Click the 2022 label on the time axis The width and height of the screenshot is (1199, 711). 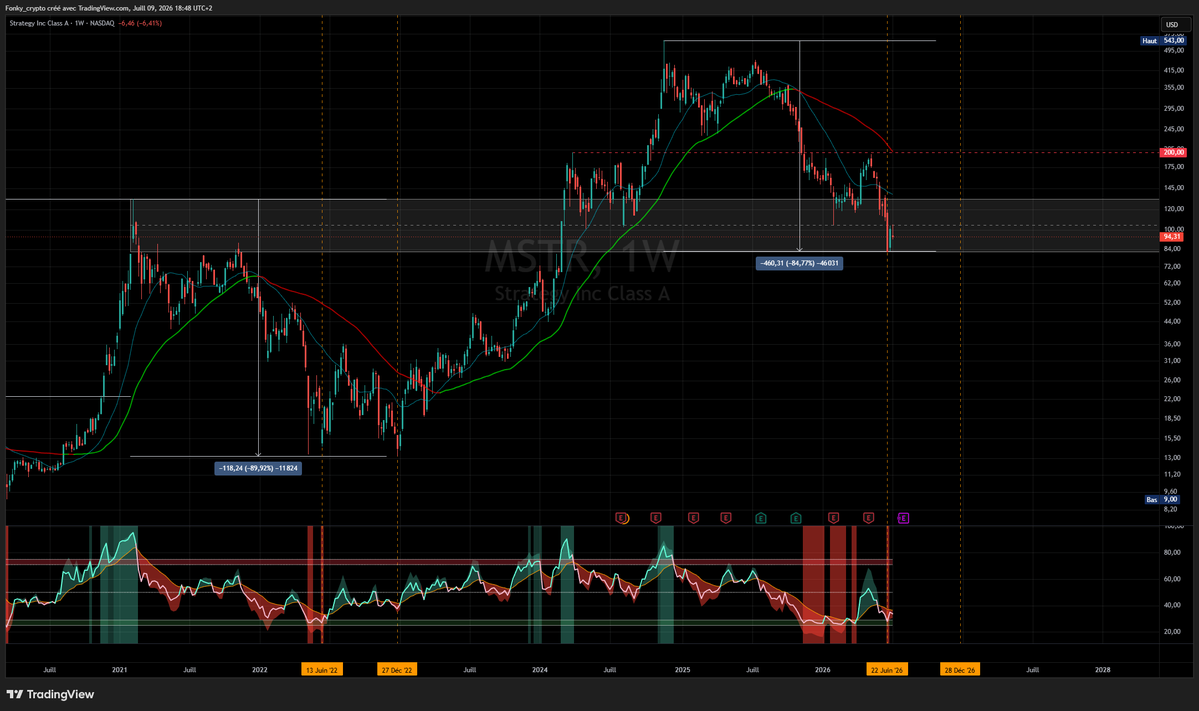tap(260, 670)
